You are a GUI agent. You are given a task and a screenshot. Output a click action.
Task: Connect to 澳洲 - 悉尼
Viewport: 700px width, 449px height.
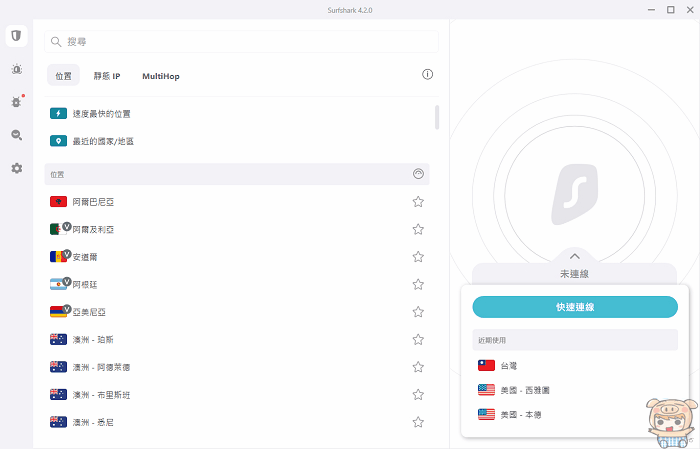click(237, 422)
